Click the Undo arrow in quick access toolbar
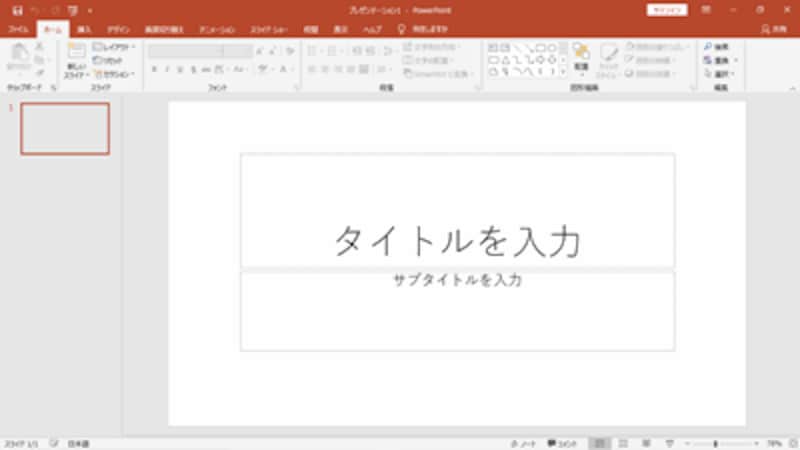Image resolution: width=800 pixels, height=450 pixels. pyautogui.click(x=35, y=10)
